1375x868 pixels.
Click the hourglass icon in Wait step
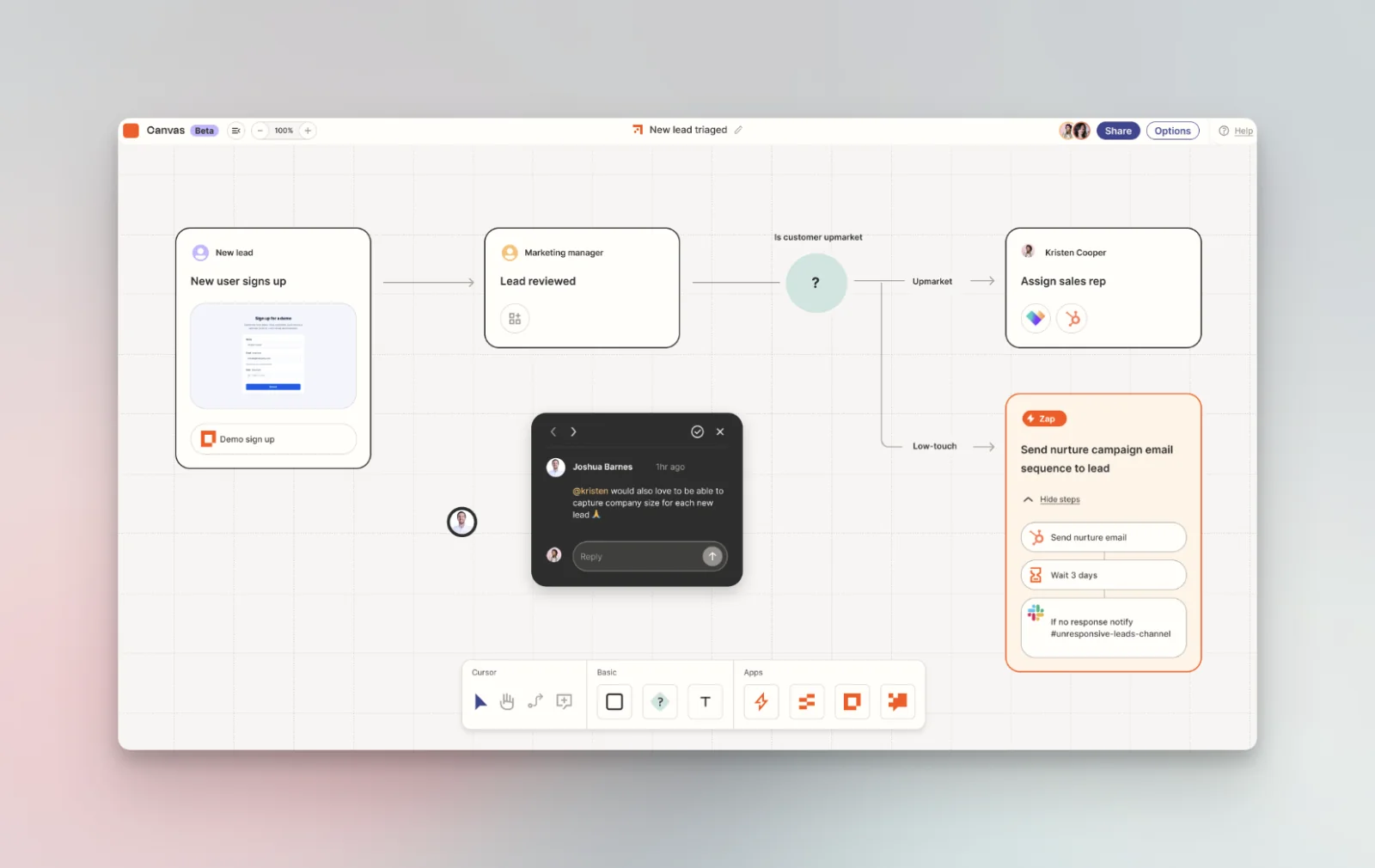click(1036, 575)
